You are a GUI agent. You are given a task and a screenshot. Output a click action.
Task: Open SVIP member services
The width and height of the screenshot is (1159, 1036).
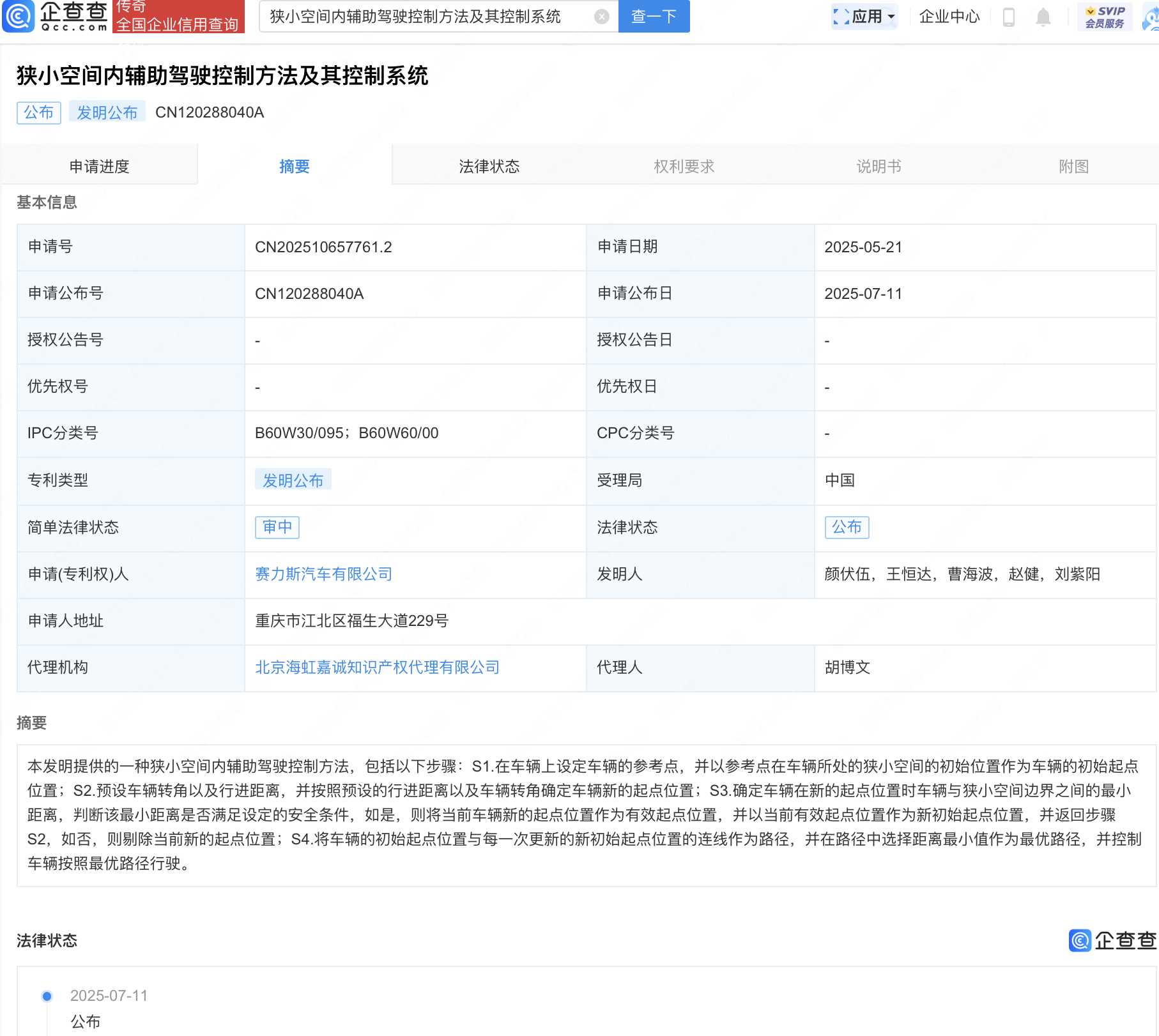tap(1105, 17)
